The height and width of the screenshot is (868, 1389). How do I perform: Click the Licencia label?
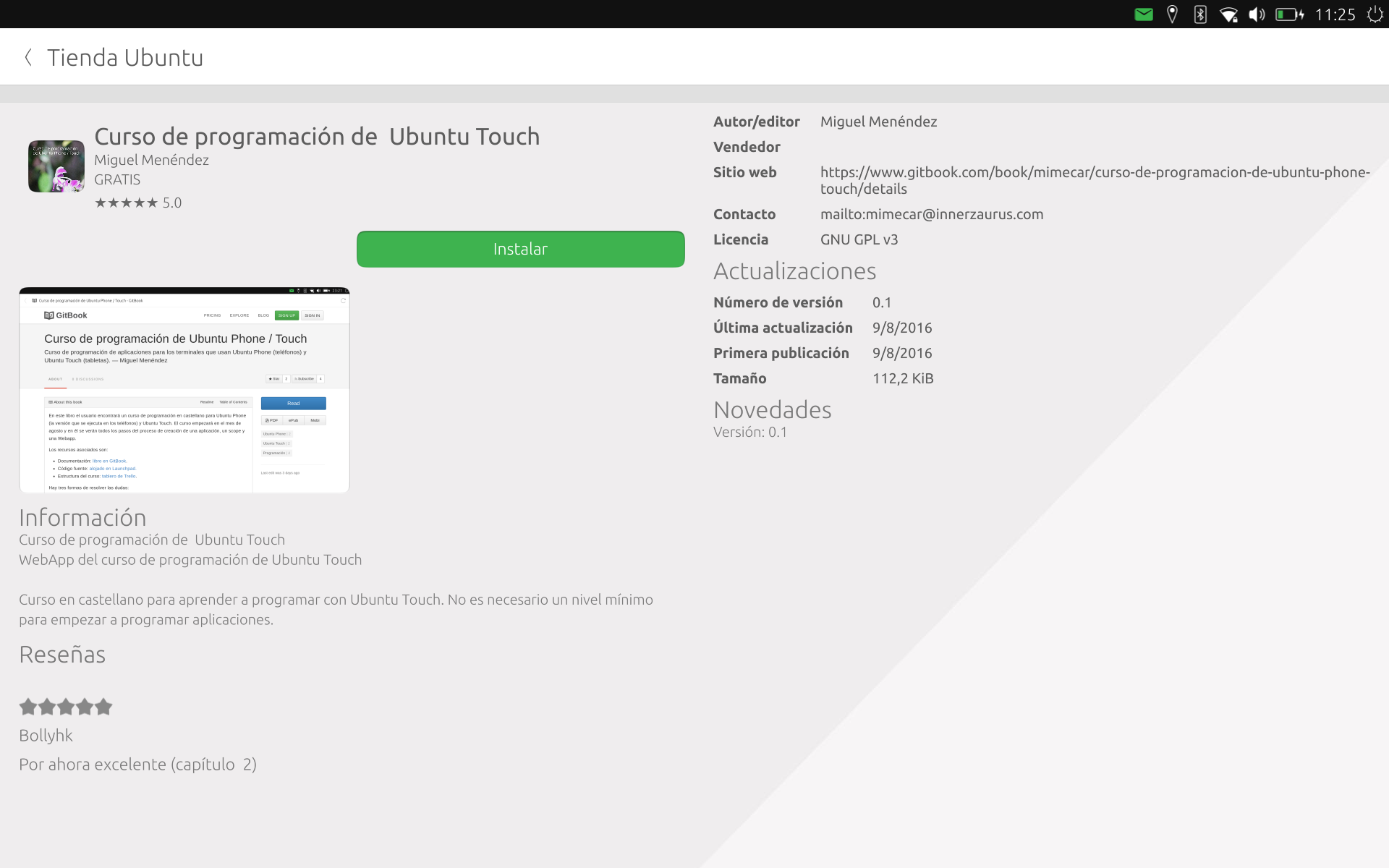pyautogui.click(x=741, y=239)
